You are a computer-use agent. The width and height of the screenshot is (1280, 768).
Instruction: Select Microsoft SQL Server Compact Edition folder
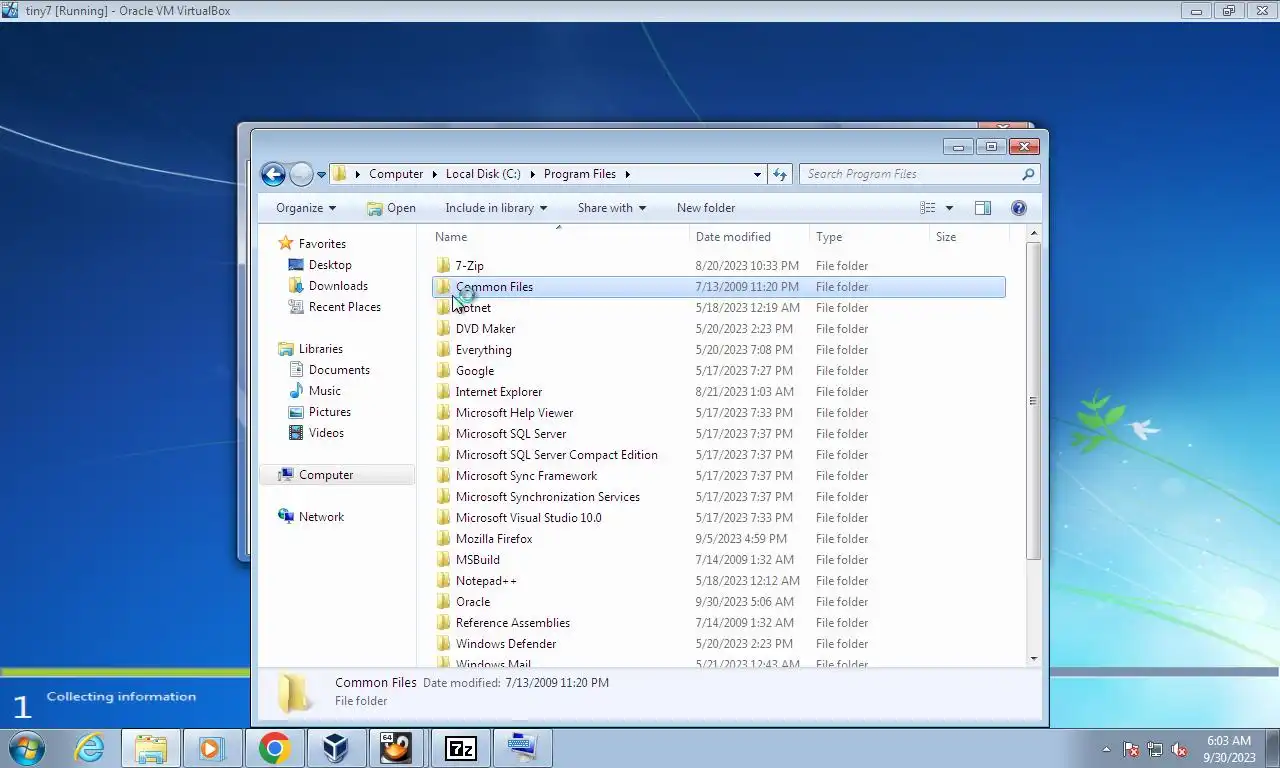click(x=556, y=455)
